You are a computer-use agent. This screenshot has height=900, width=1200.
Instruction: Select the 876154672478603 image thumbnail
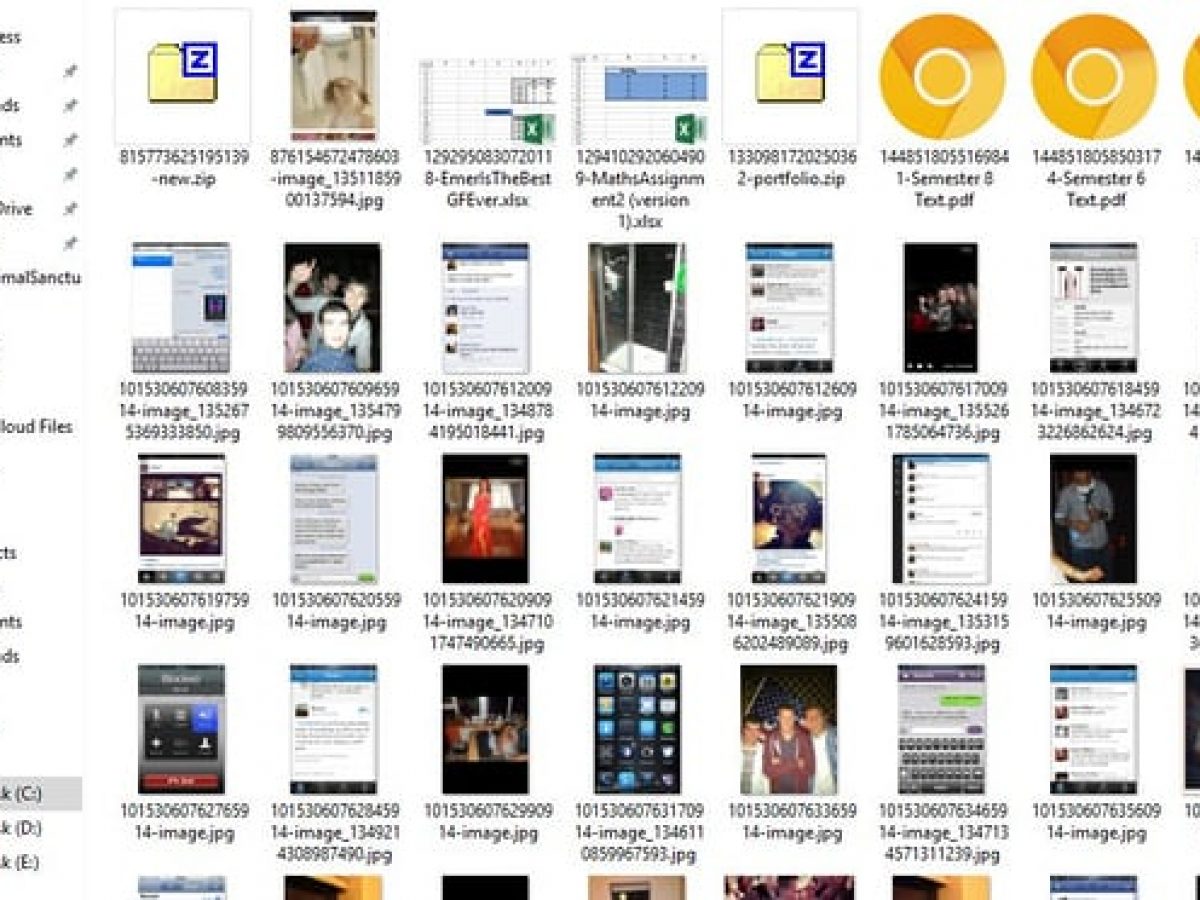click(x=334, y=77)
